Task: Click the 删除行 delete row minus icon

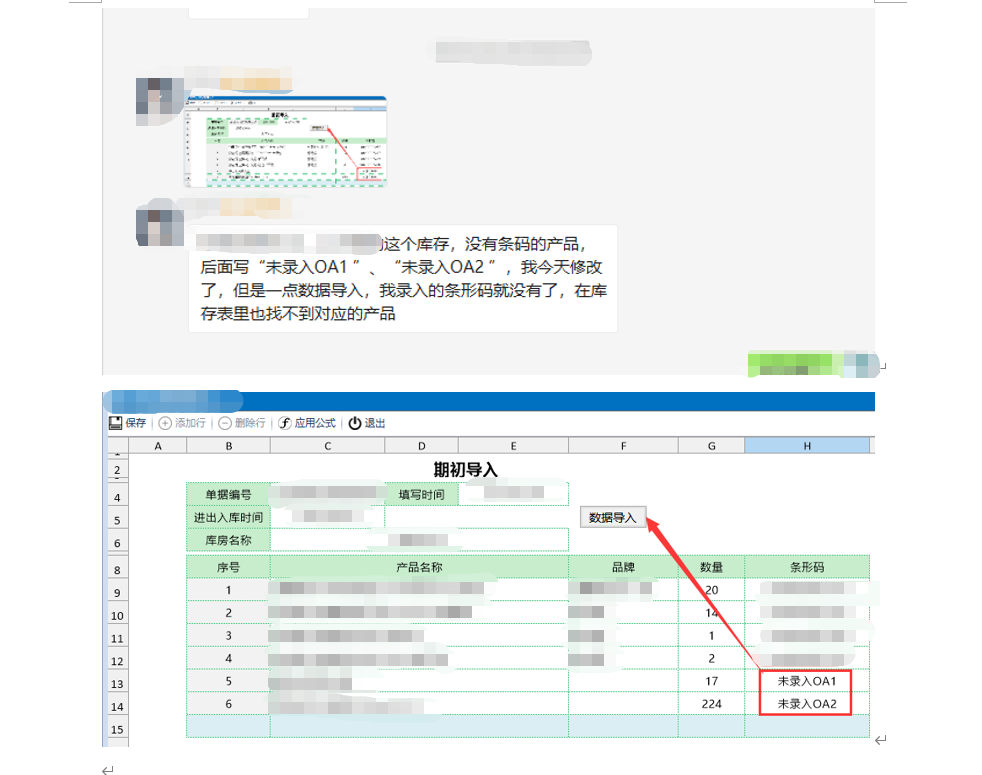Action: [225, 423]
